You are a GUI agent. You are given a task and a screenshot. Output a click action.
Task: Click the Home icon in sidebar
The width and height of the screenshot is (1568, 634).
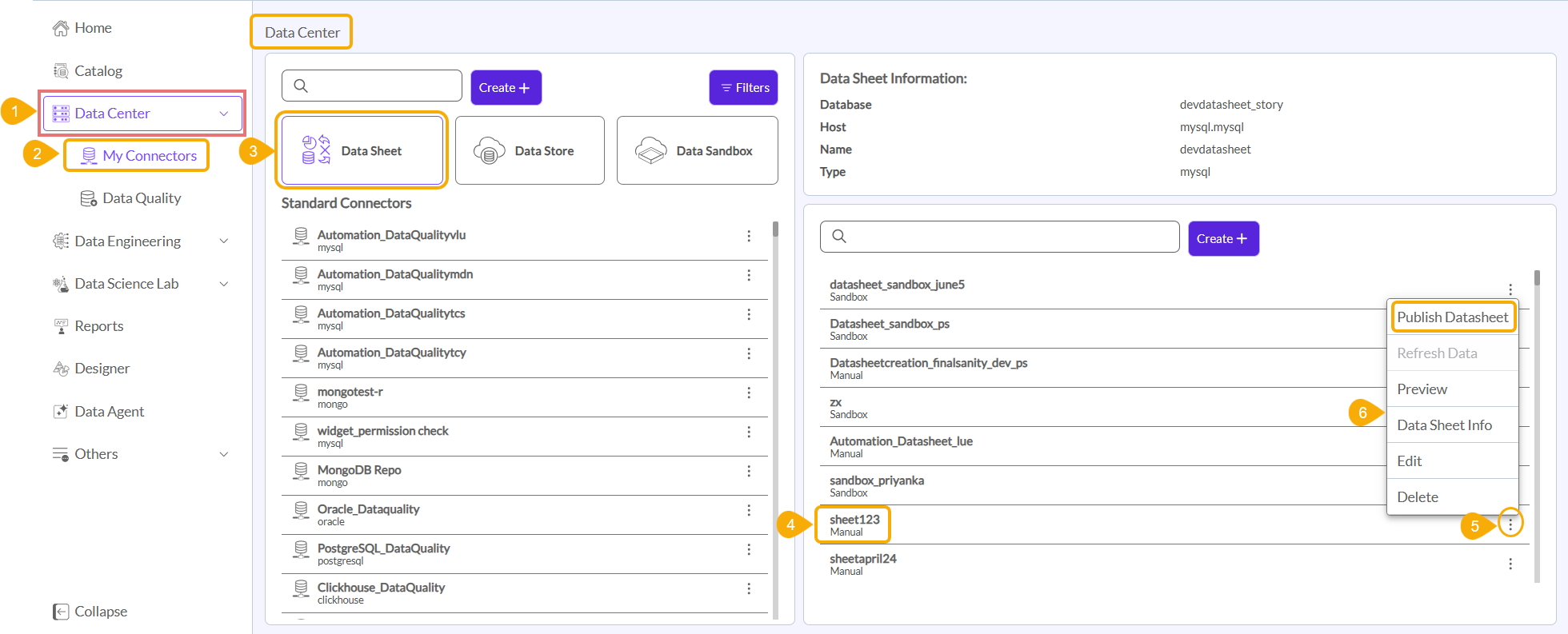pyautogui.click(x=61, y=29)
